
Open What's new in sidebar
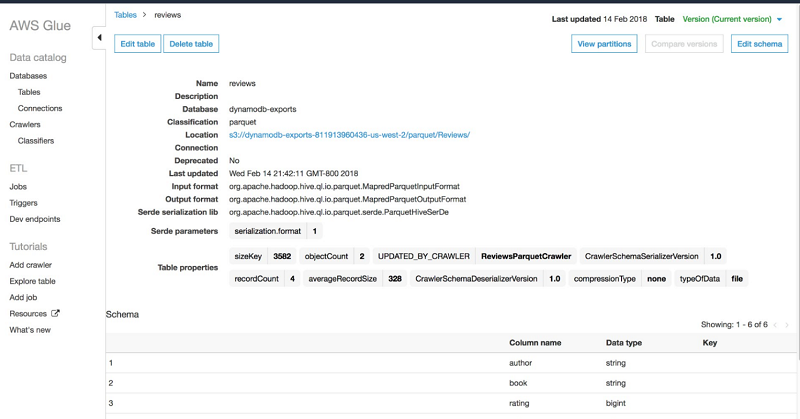[30, 330]
